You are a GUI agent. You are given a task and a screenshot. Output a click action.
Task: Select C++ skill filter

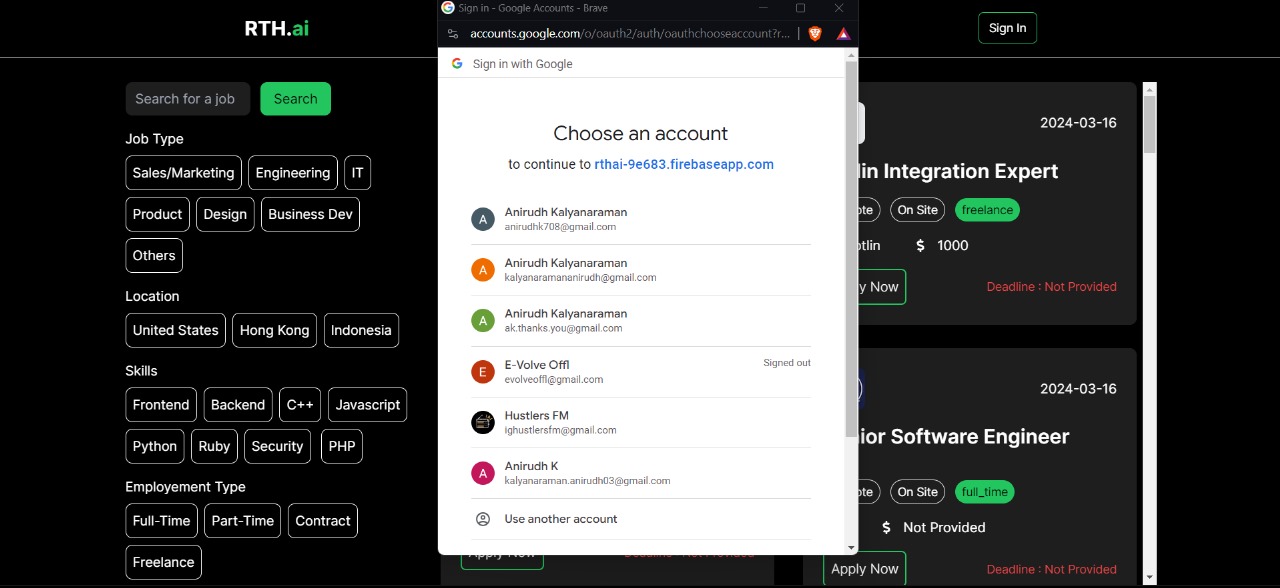(300, 405)
